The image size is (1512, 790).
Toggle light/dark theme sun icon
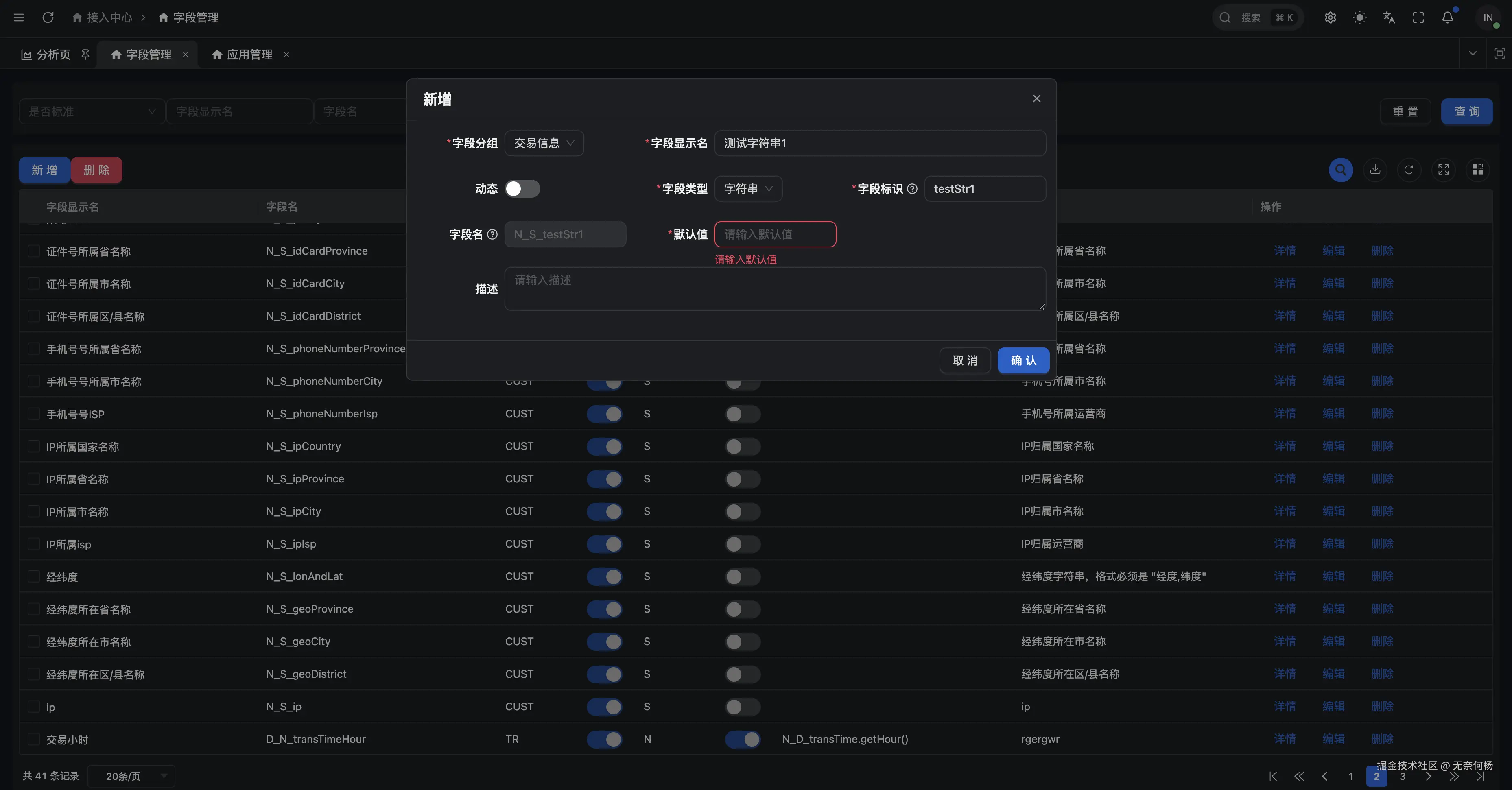click(1359, 17)
